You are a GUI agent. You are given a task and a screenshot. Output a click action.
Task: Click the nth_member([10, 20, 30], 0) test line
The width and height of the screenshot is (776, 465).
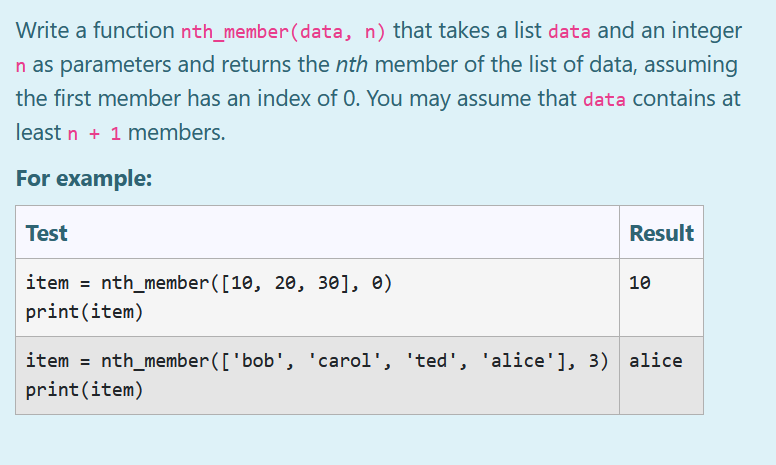(208, 283)
